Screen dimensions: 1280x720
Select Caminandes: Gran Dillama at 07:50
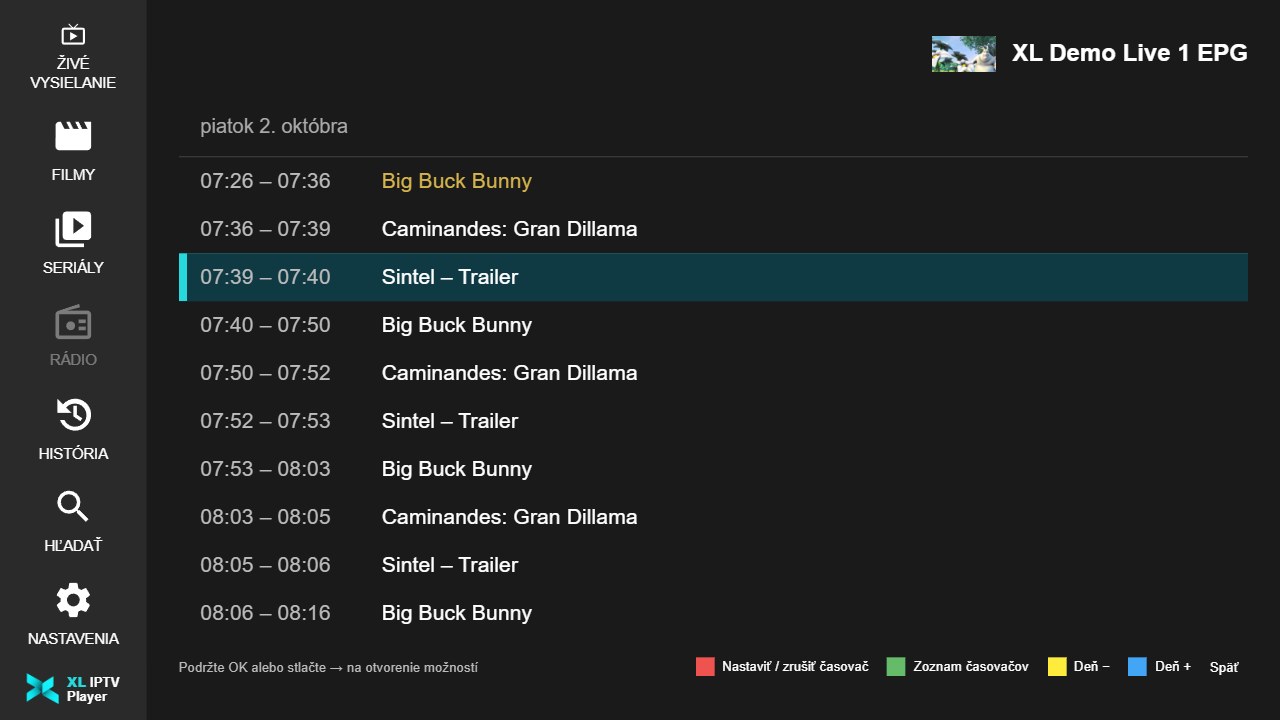tap(713, 373)
